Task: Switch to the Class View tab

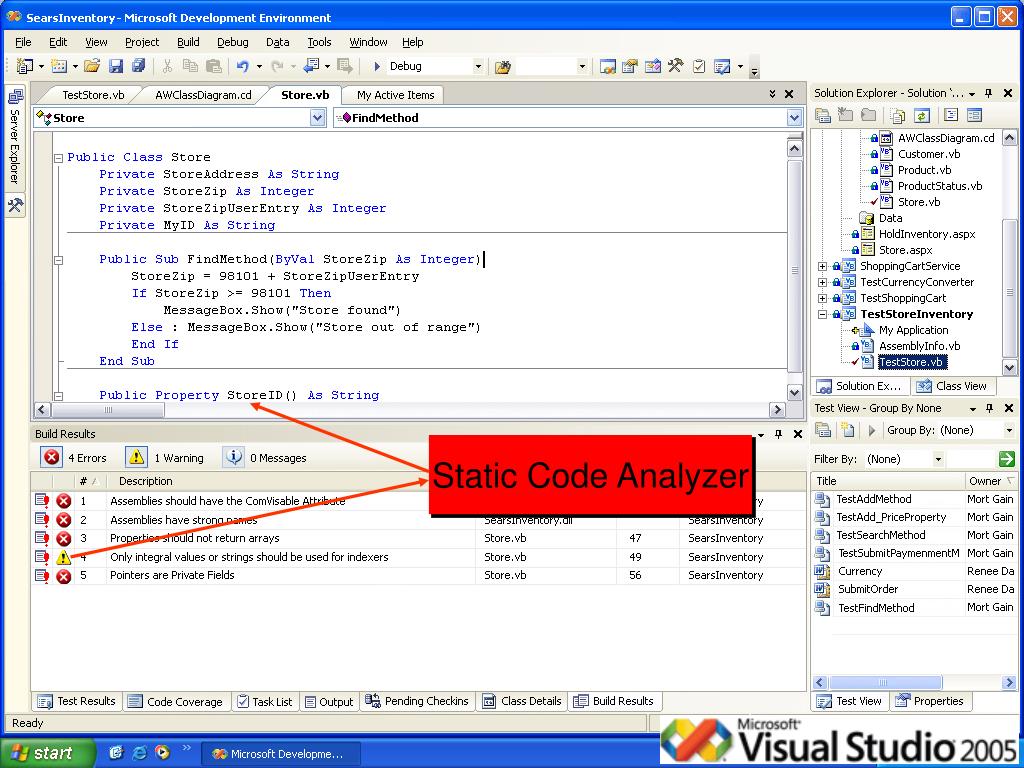Action: coord(952,386)
